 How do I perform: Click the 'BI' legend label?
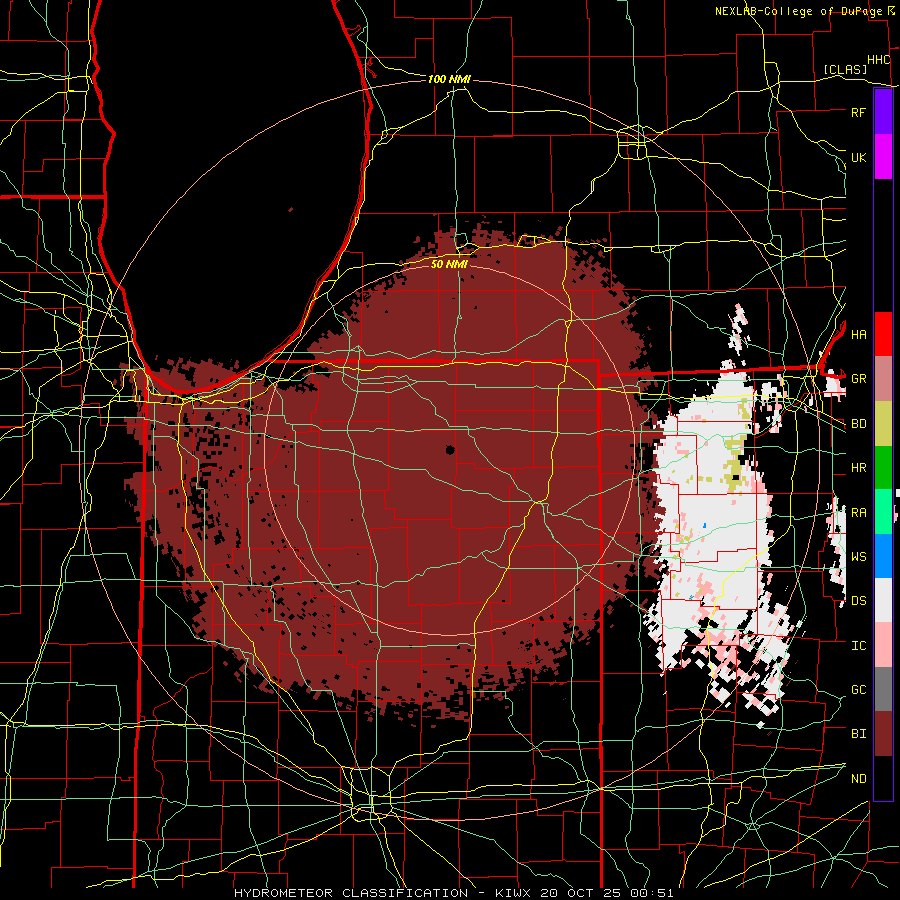click(858, 734)
